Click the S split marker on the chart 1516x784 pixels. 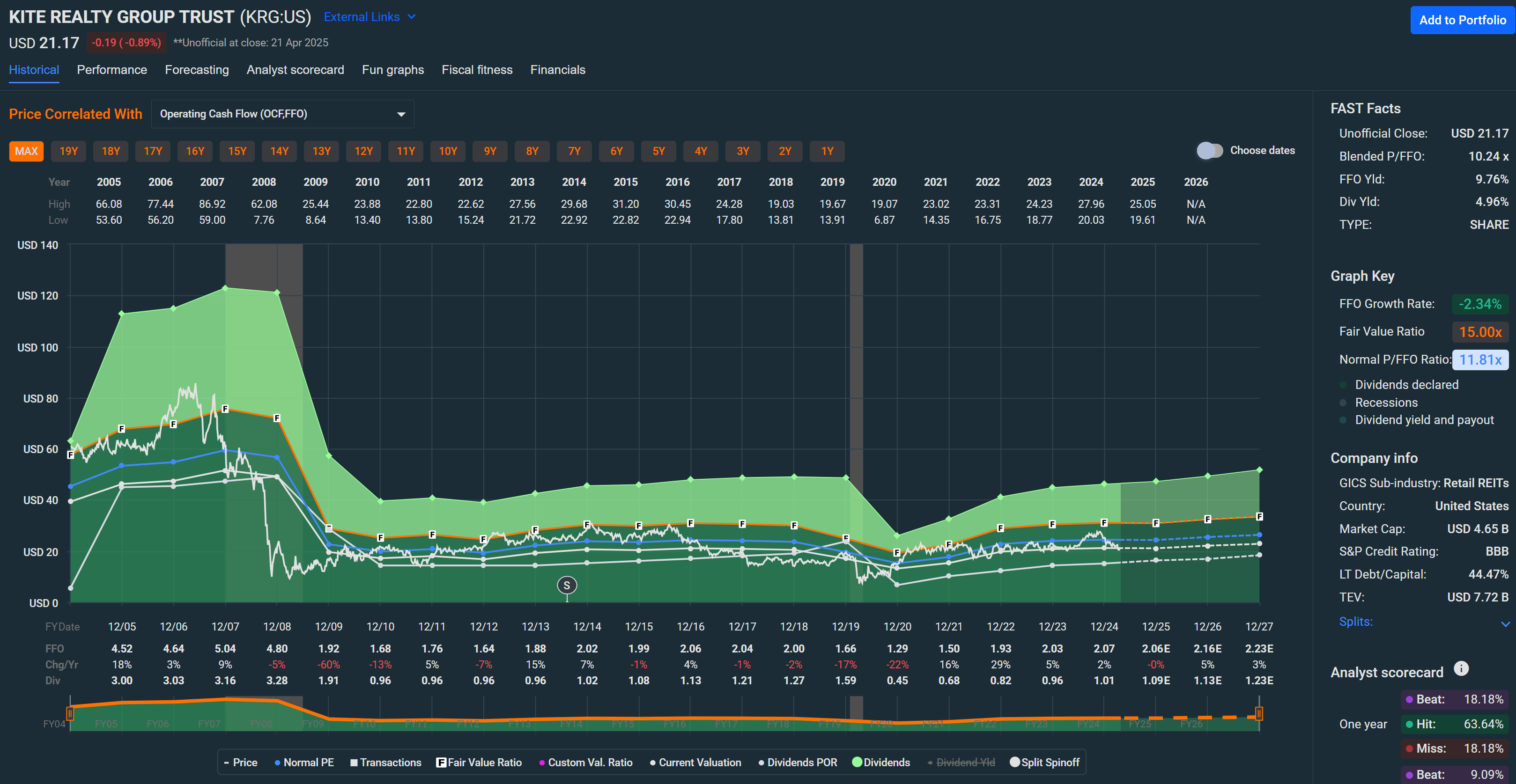(566, 586)
